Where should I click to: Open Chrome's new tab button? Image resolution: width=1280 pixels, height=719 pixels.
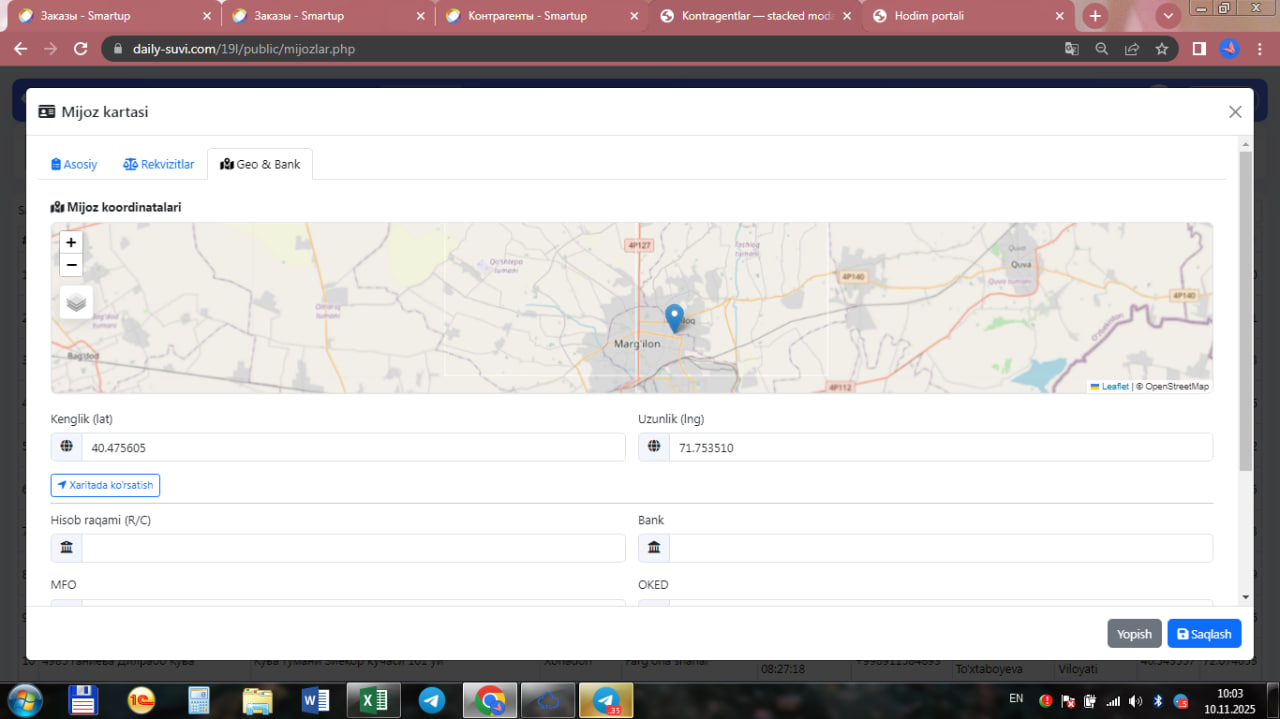point(1095,16)
